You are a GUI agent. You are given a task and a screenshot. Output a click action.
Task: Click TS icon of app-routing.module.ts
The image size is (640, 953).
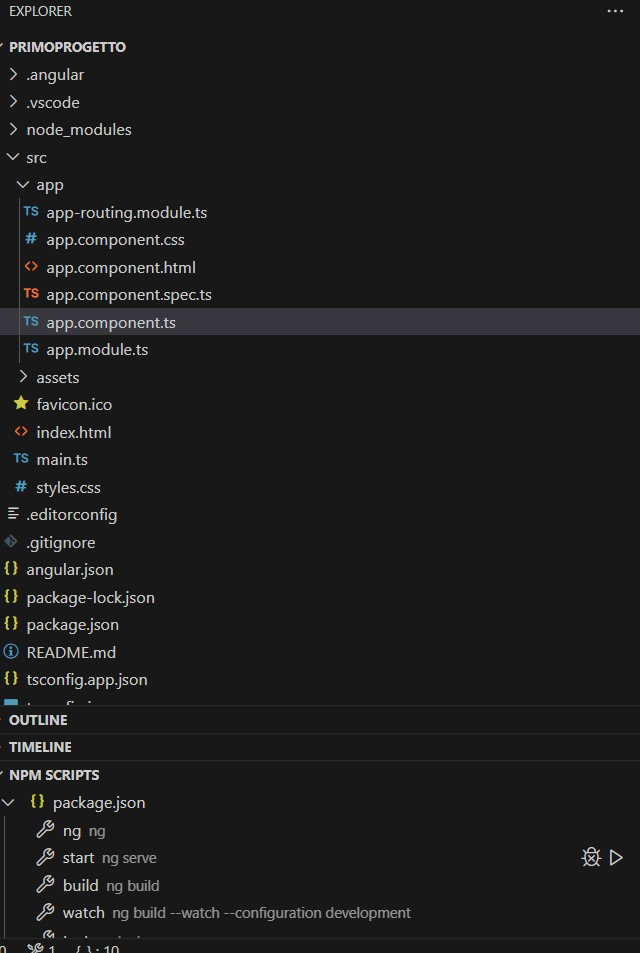coord(31,212)
